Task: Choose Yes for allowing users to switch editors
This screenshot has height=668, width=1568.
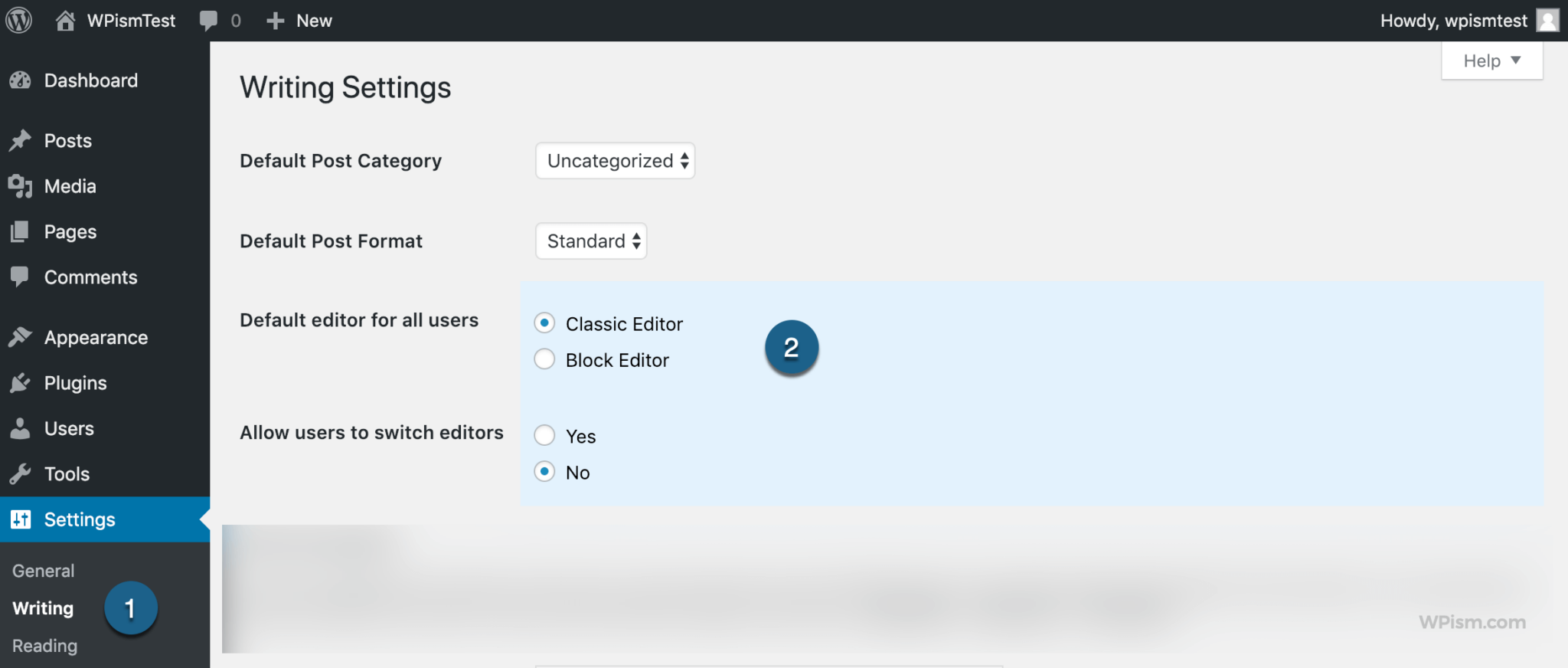Action: tap(544, 435)
